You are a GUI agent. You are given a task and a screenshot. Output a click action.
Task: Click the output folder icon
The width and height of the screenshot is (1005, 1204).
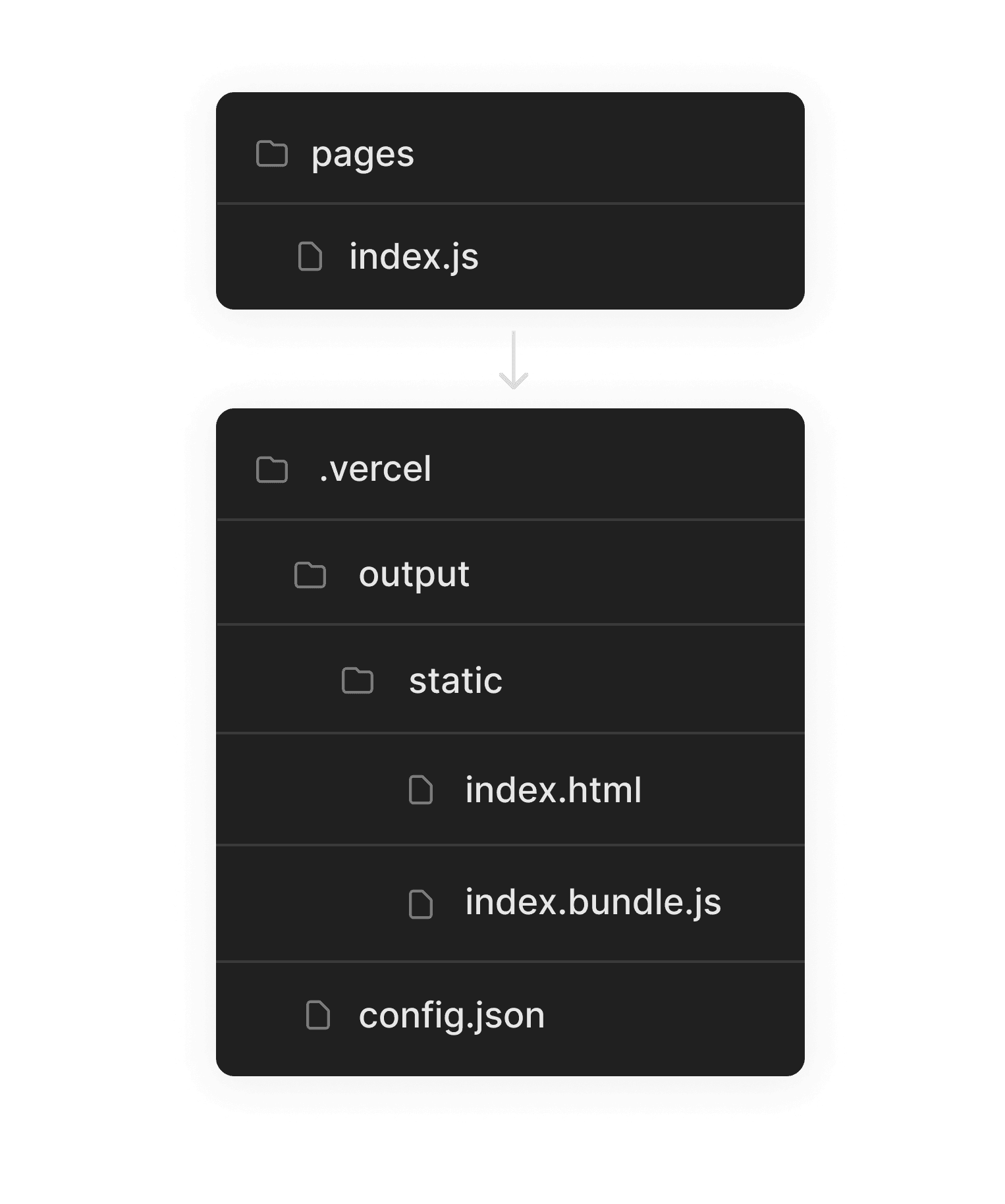pyautogui.click(x=310, y=575)
